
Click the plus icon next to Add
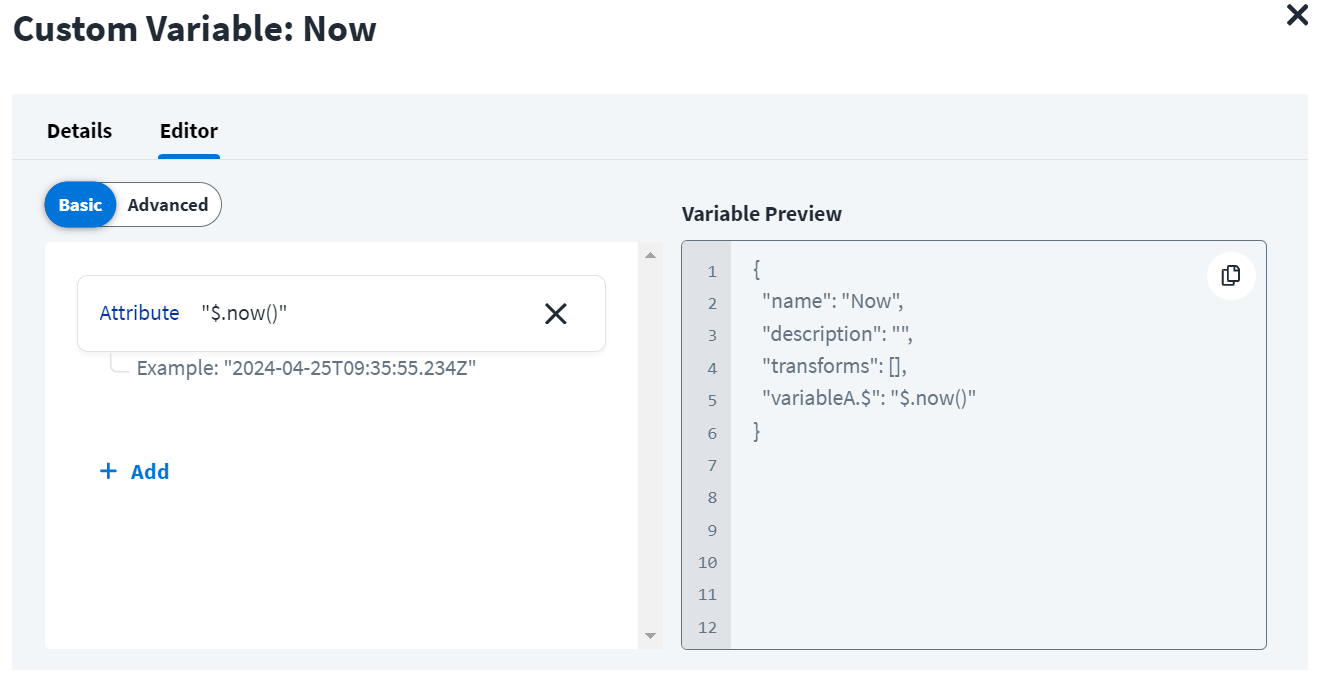(108, 471)
